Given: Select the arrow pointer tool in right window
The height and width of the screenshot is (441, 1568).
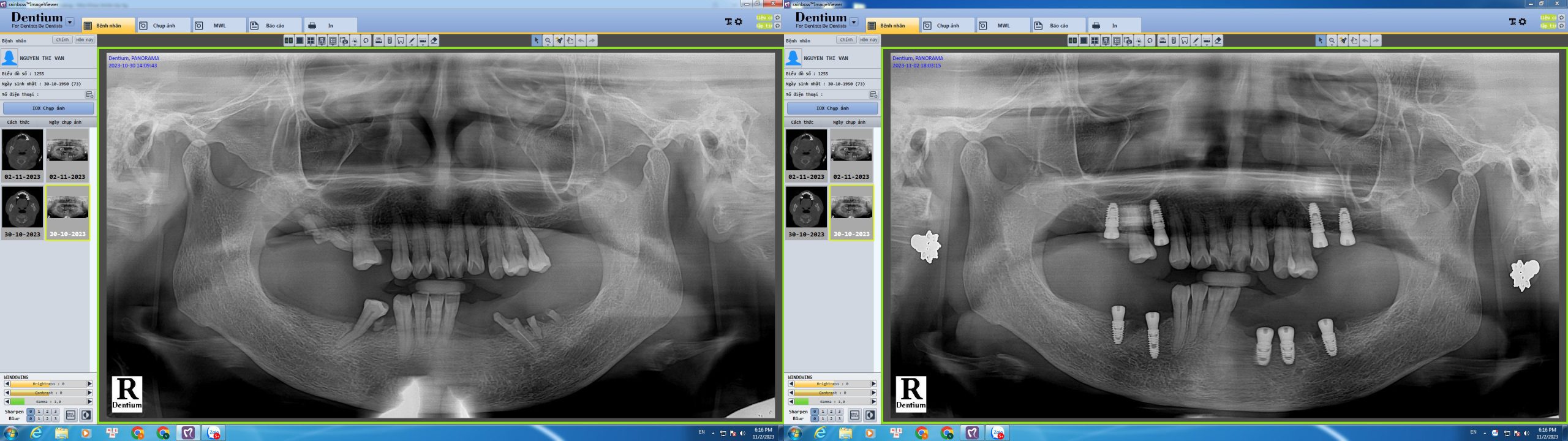Looking at the screenshot, I should tap(1320, 40).
